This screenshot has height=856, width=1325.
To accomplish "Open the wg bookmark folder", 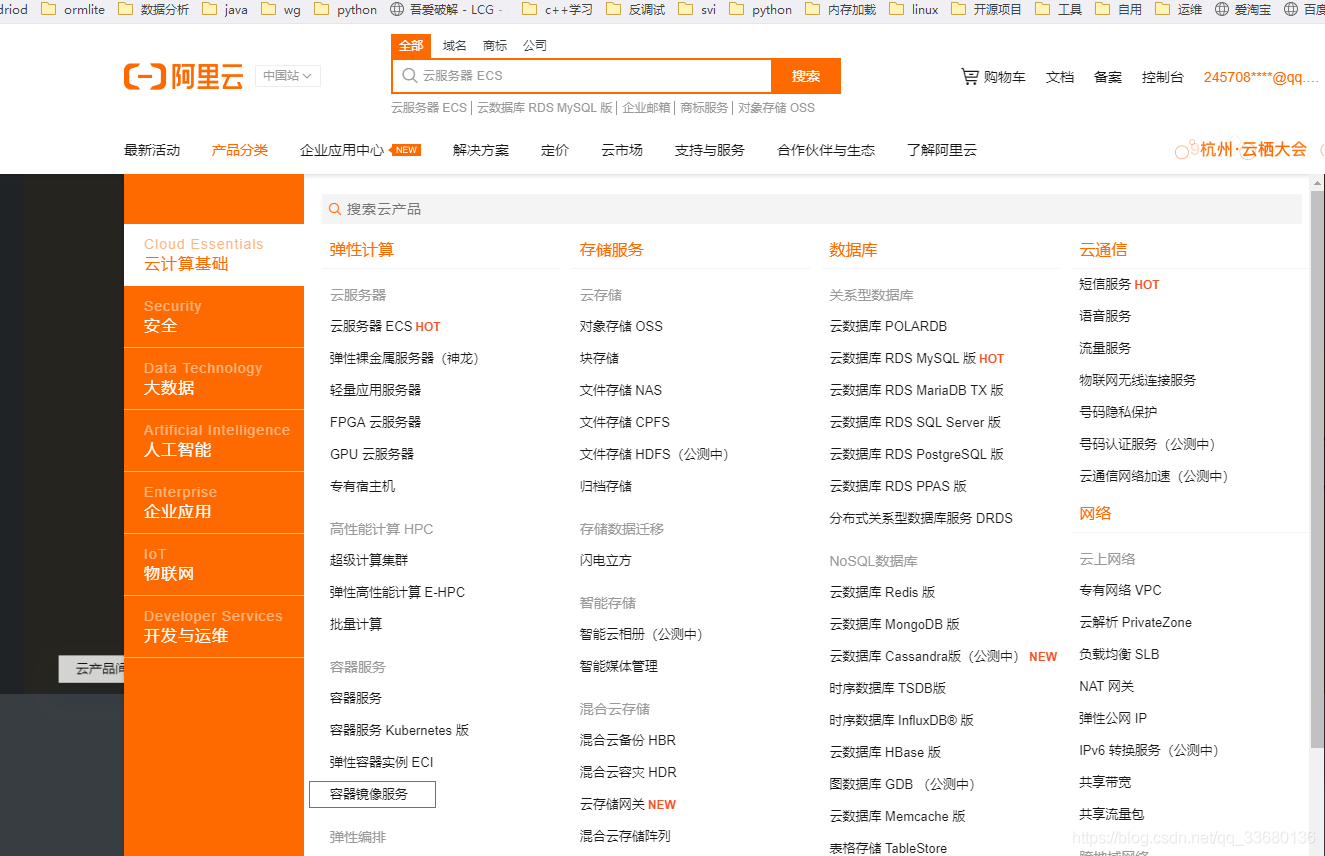I will (279, 9).
